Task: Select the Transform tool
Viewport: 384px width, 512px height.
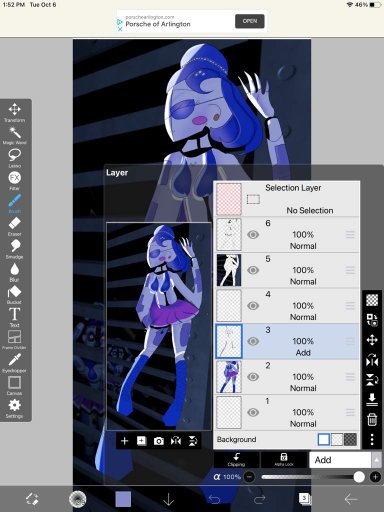Action: coord(14,112)
